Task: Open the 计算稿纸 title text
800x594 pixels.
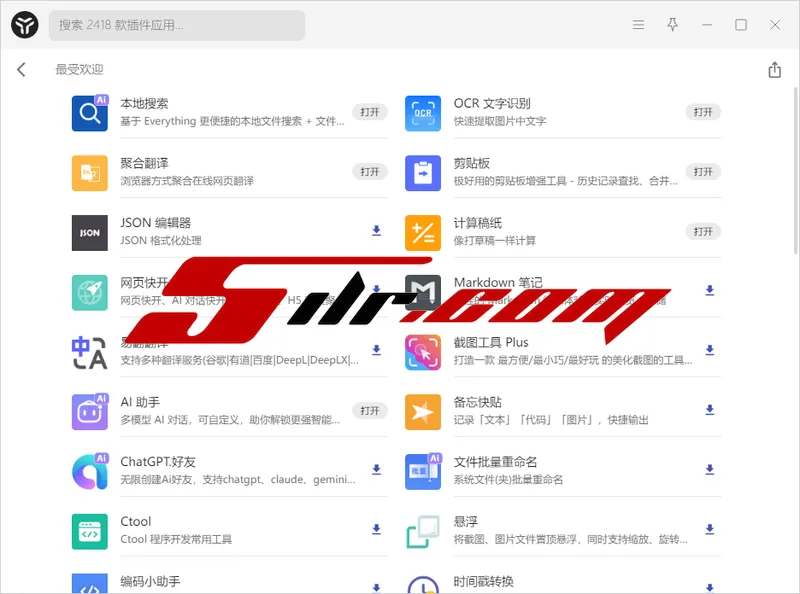Action: pos(478,223)
